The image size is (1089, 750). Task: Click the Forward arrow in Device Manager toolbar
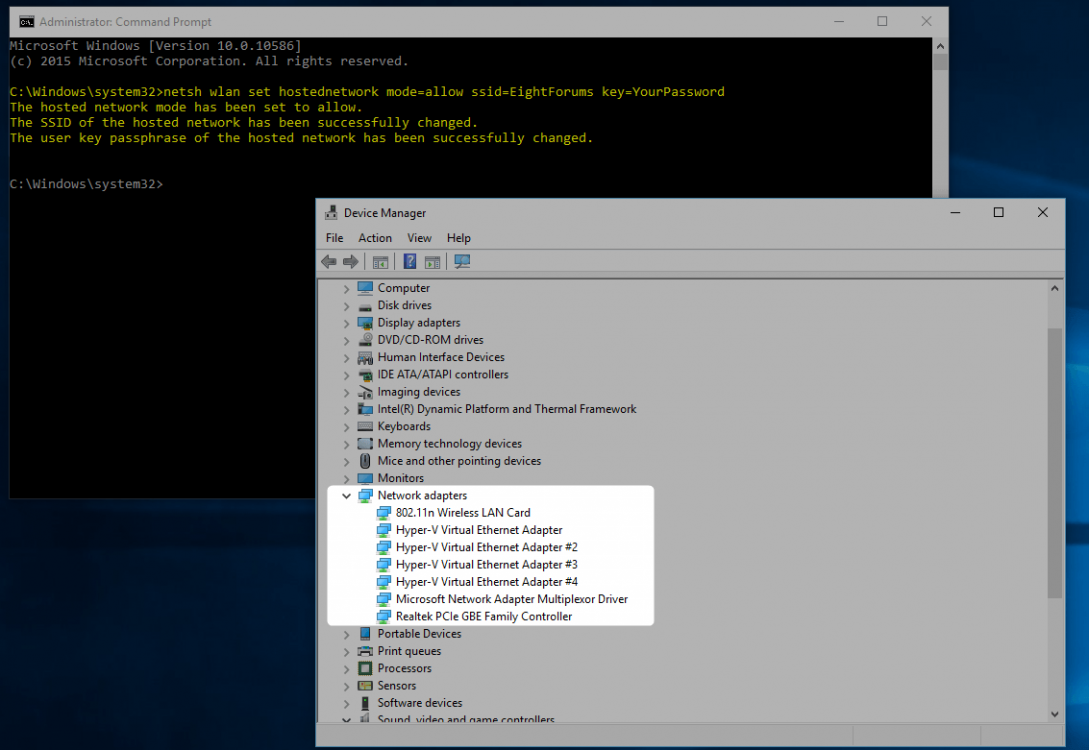click(351, 262)
